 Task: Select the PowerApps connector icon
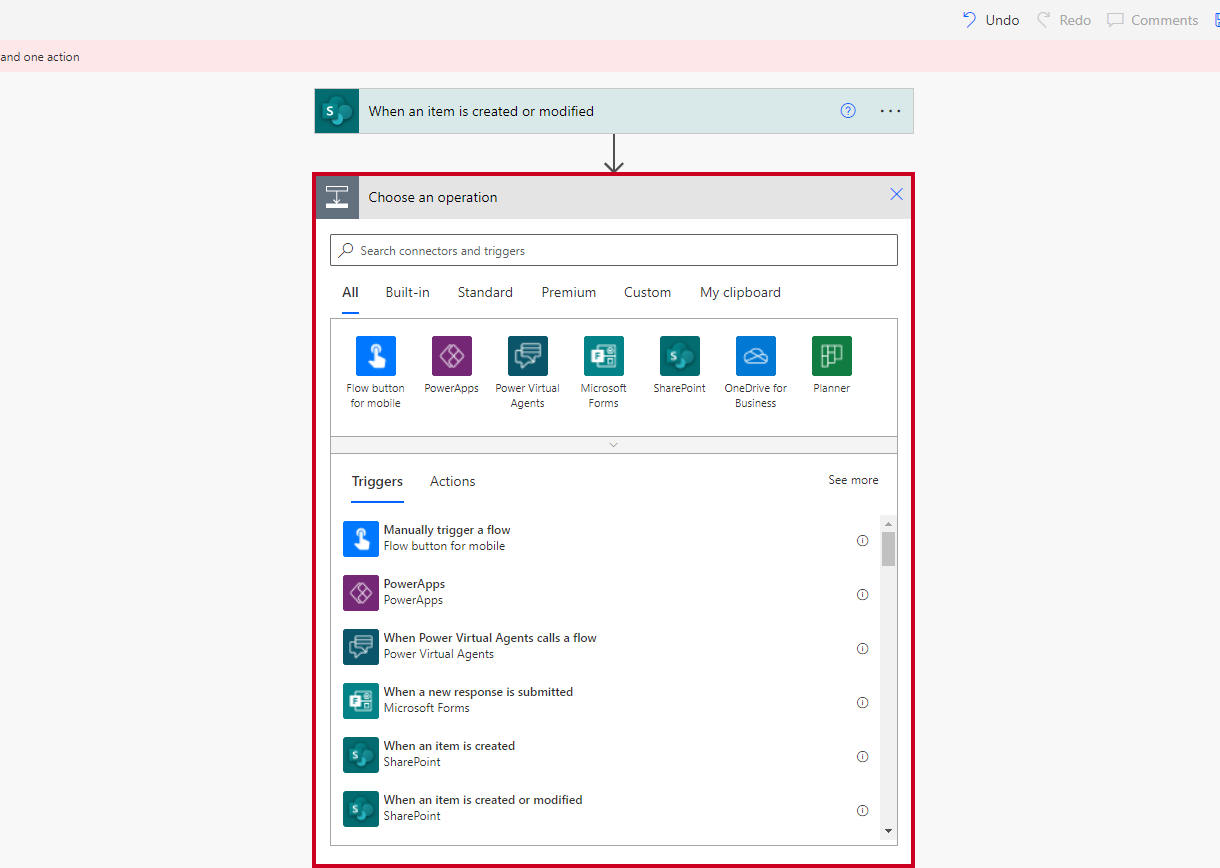pyautogui.click(x=452, y=356)
